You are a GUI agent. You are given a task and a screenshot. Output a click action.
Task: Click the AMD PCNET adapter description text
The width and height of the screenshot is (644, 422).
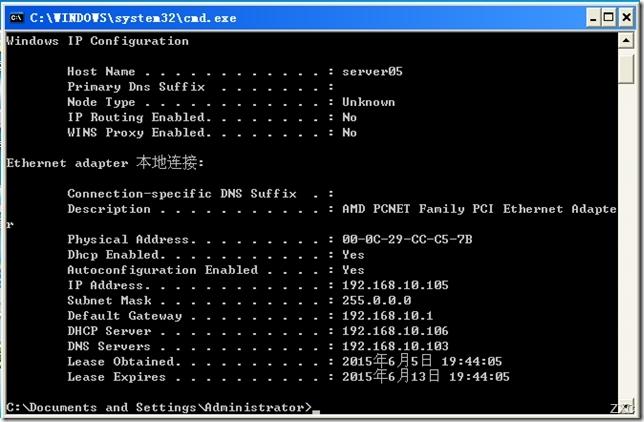click(479, 209)
